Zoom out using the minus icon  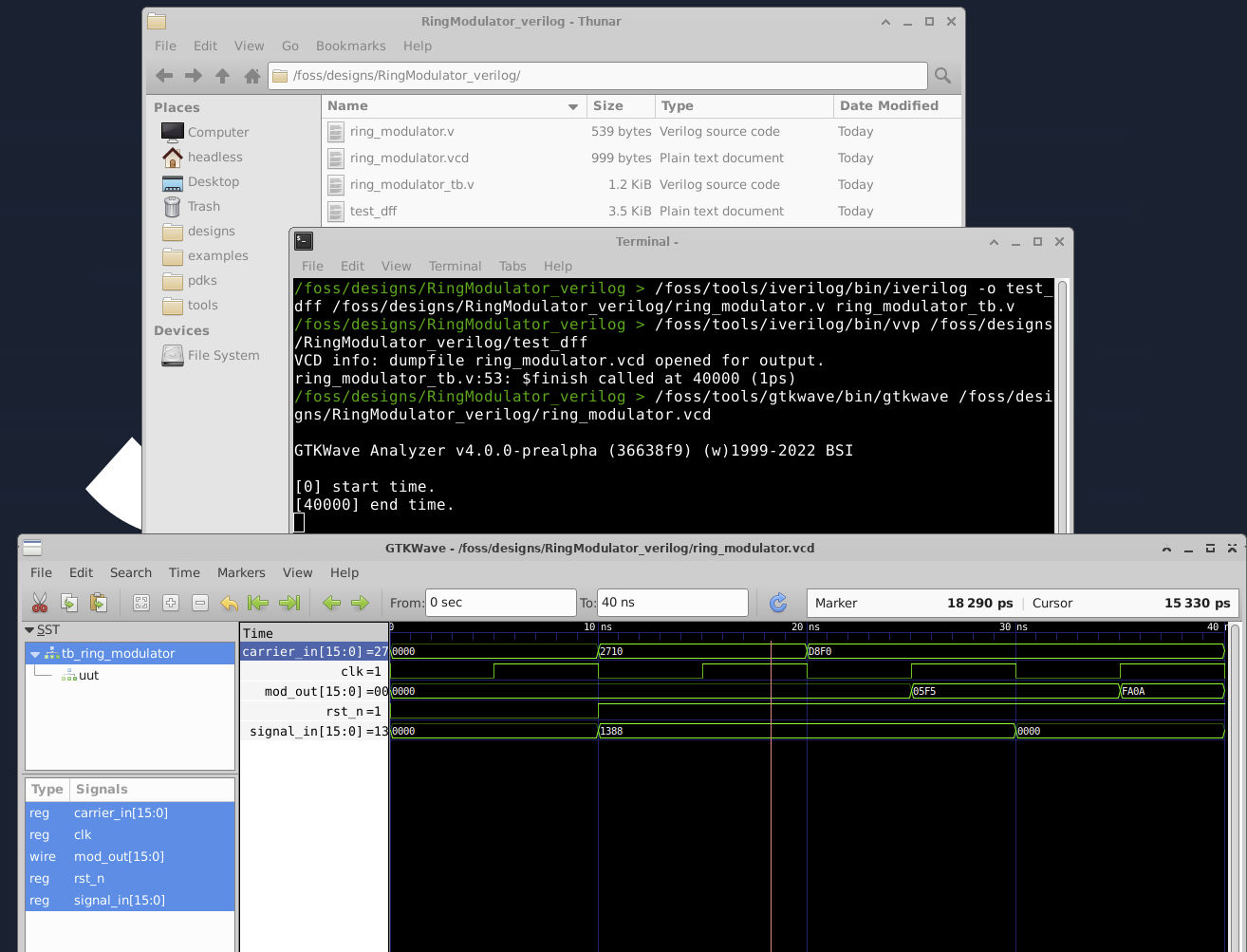pyautogui.click(x=200, y=603)
